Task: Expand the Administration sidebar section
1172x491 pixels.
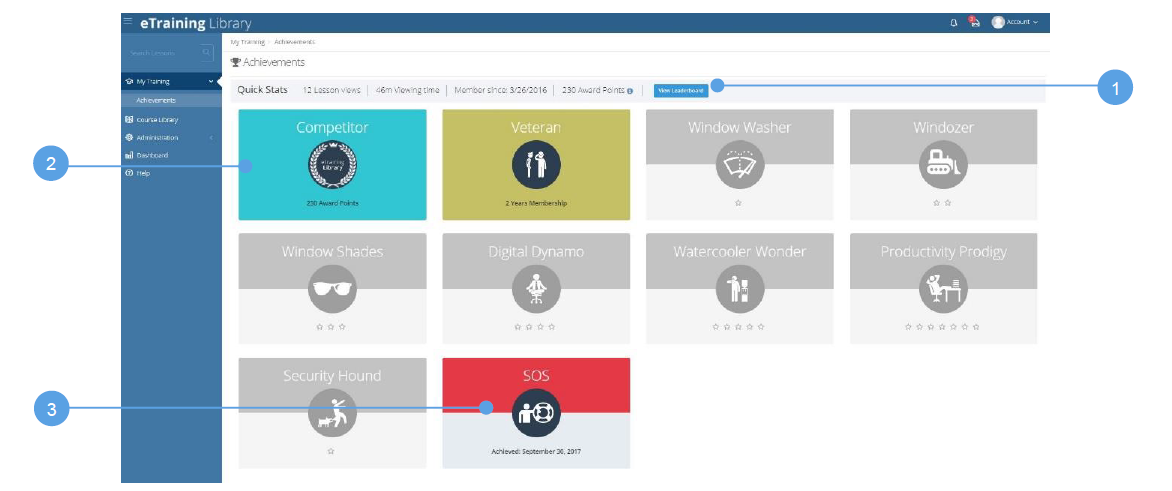Action: click(x=210, y=137)
